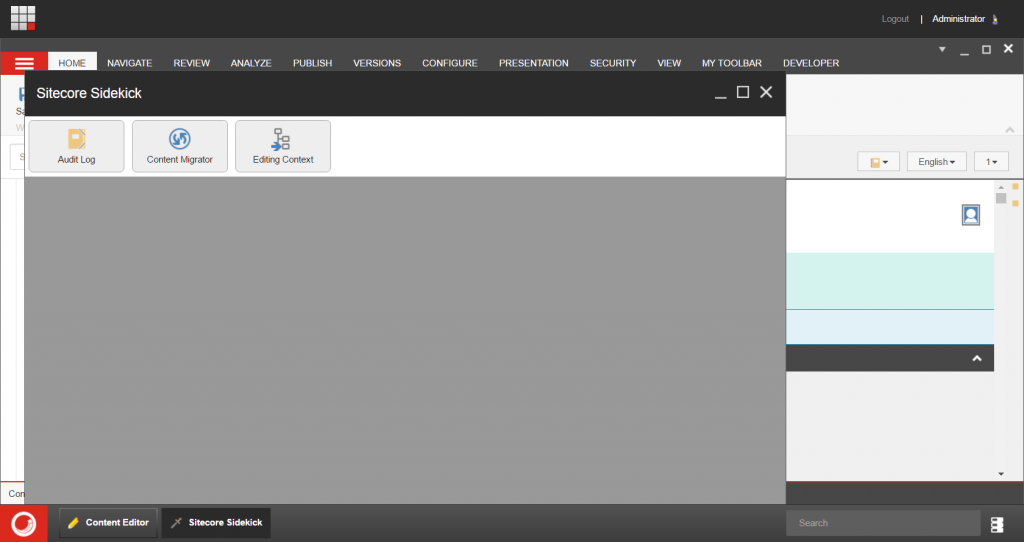Open the red hamburger Sitecore menu
1024x542 pixels.
pyautogui.click(x=24, y=63)
